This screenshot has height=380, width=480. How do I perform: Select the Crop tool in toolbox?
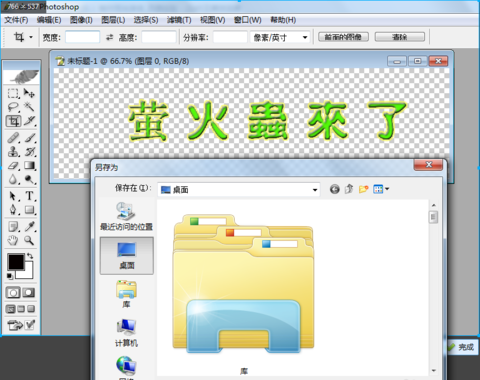[x=13, y=121]
